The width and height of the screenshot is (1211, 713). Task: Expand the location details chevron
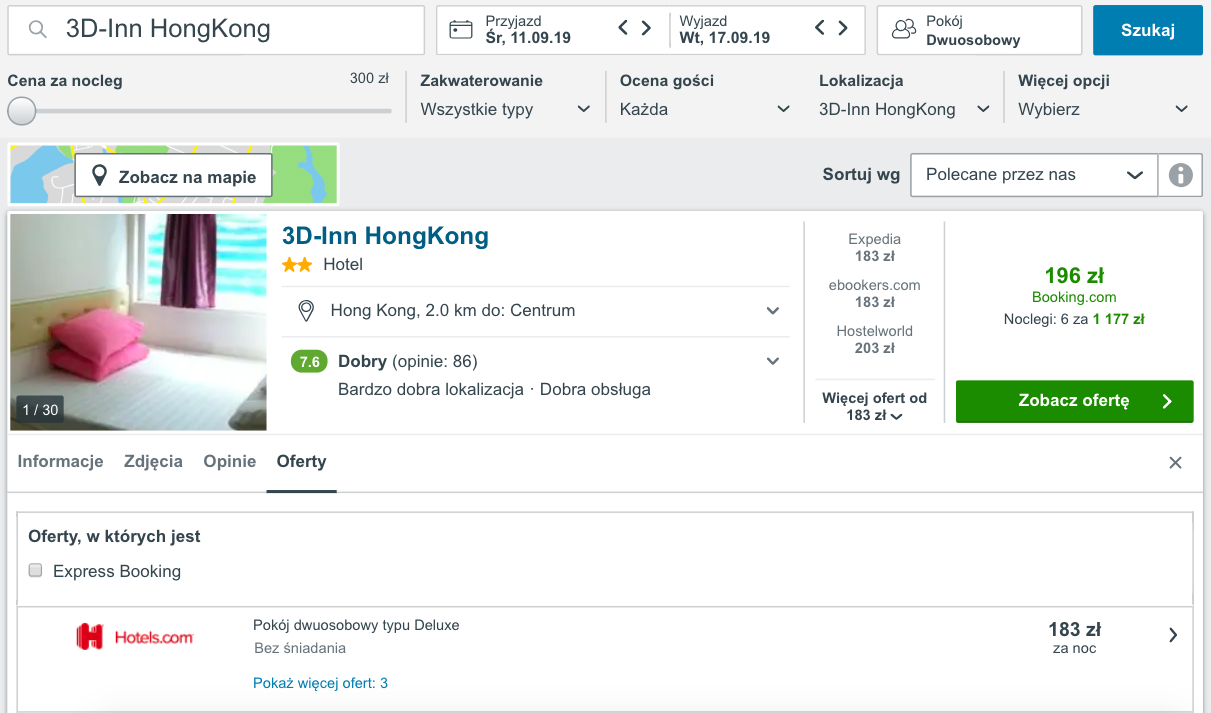(772, 311)
